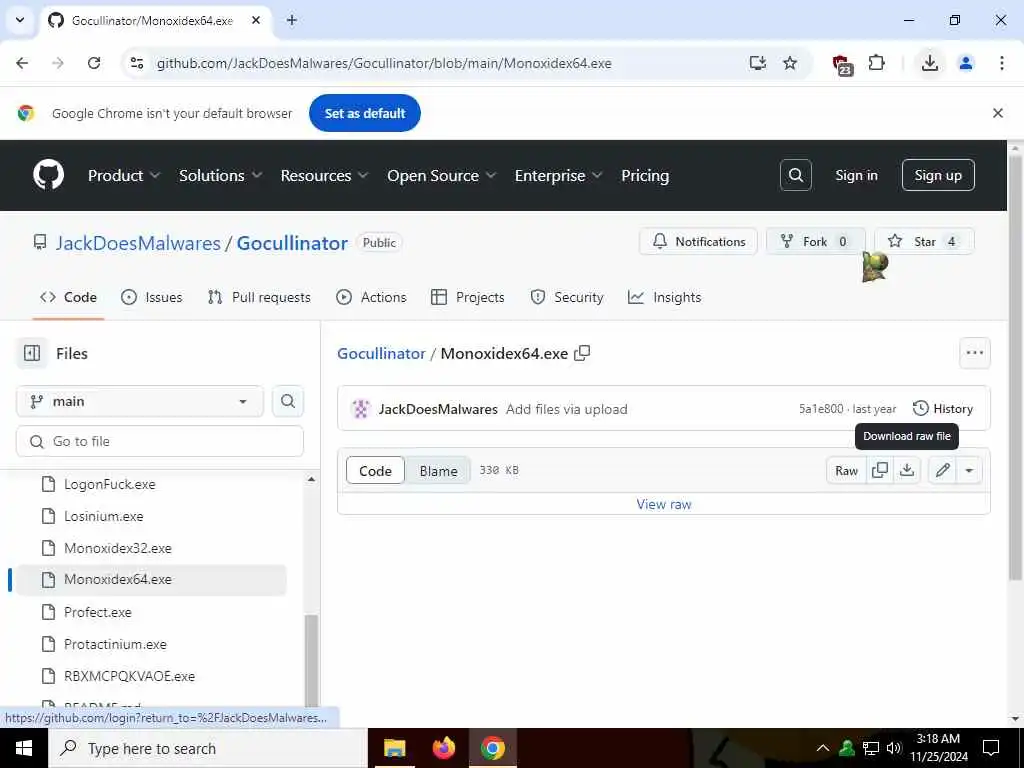Dismiss default browser notification bar
Image resolution: width=1024 pixels, height=768 pixels.
coord(998,113)
